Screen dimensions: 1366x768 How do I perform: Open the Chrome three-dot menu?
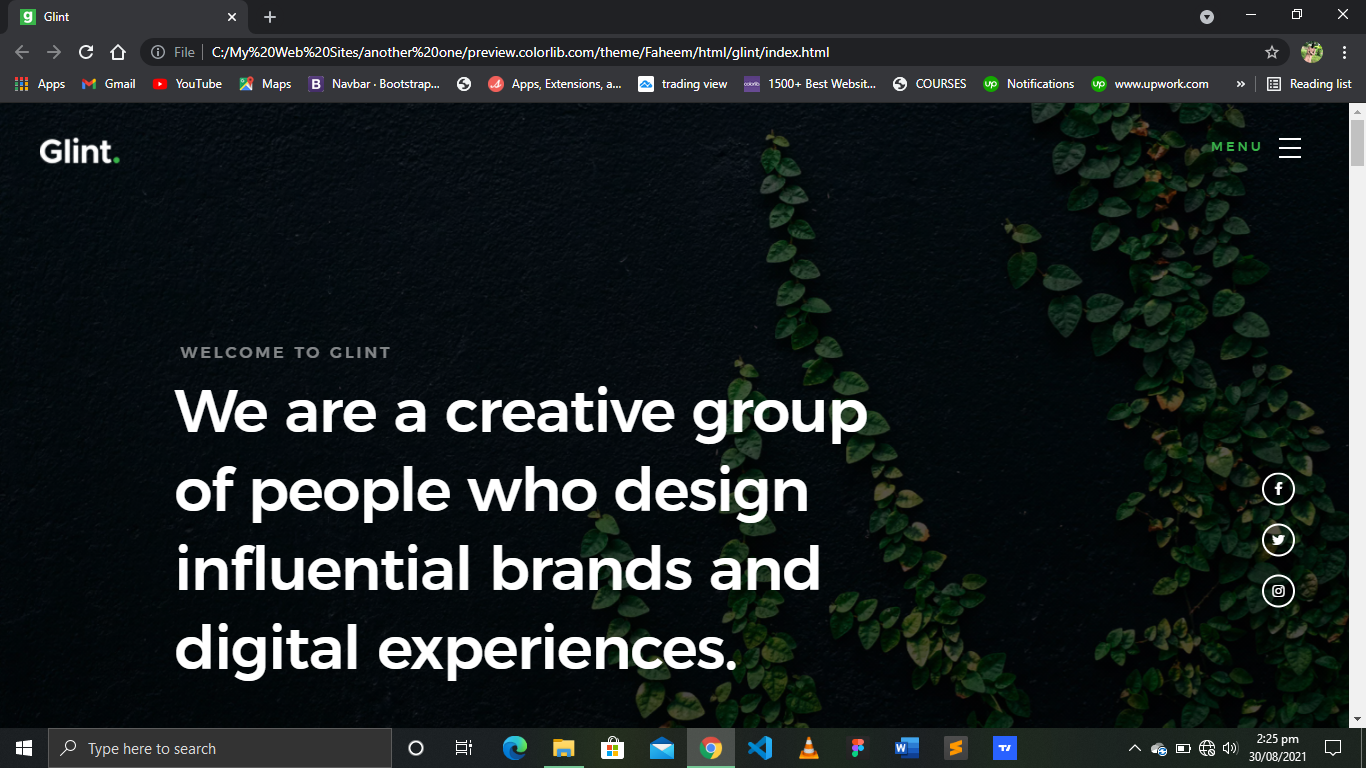click(1344, 52)
